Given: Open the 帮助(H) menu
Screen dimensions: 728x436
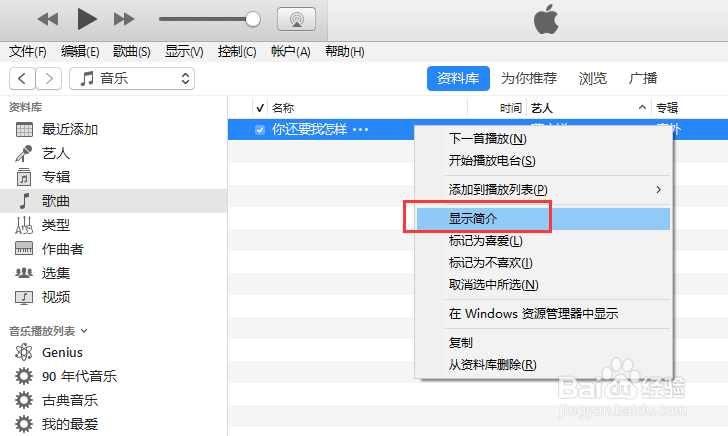Looking at the screenshot, I should tap(344, 52).
